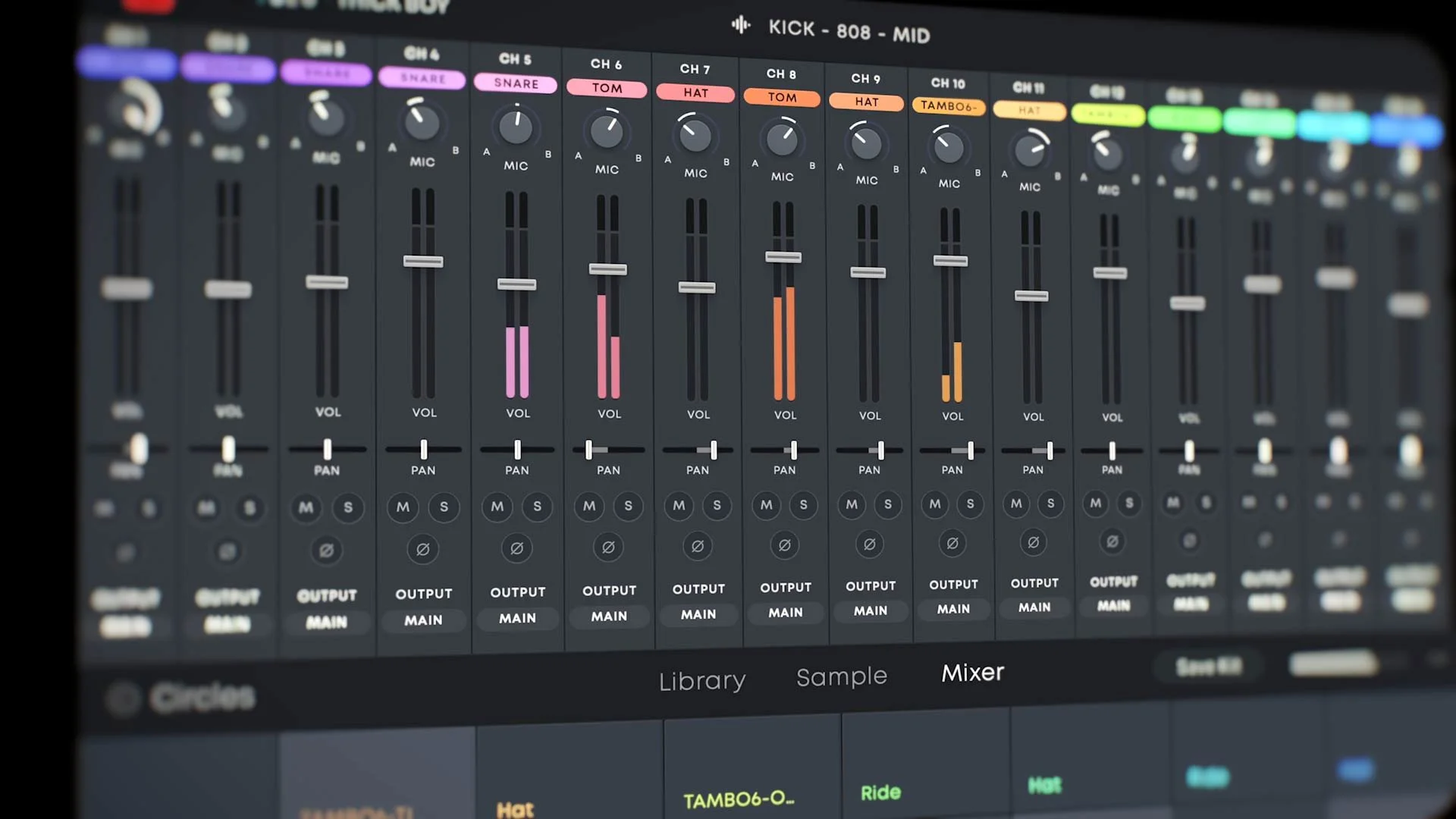
Task: Mute channel 5 SNARE
Action: (497, 506)
